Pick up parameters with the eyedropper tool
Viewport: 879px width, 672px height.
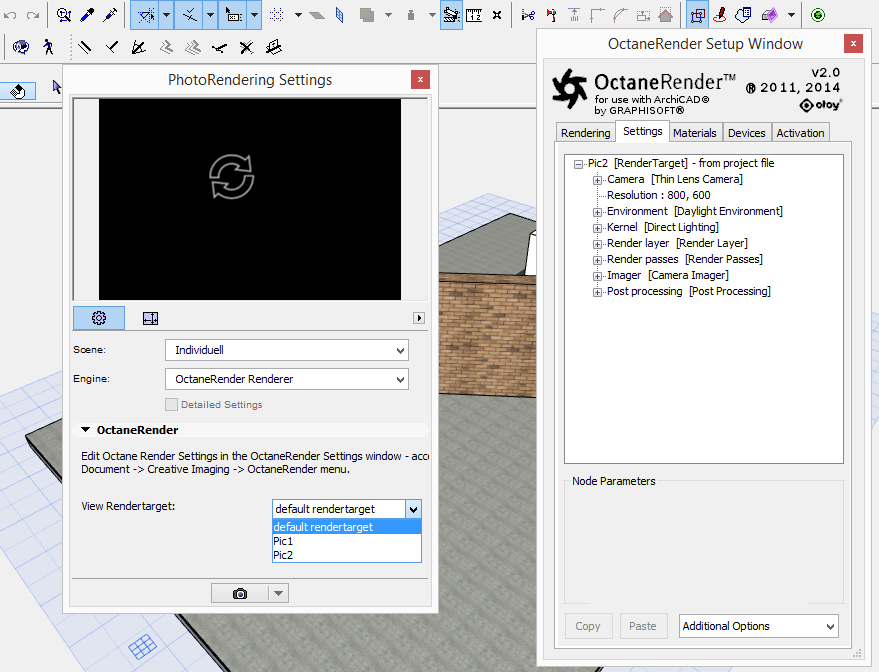click(x=87, y=15)
